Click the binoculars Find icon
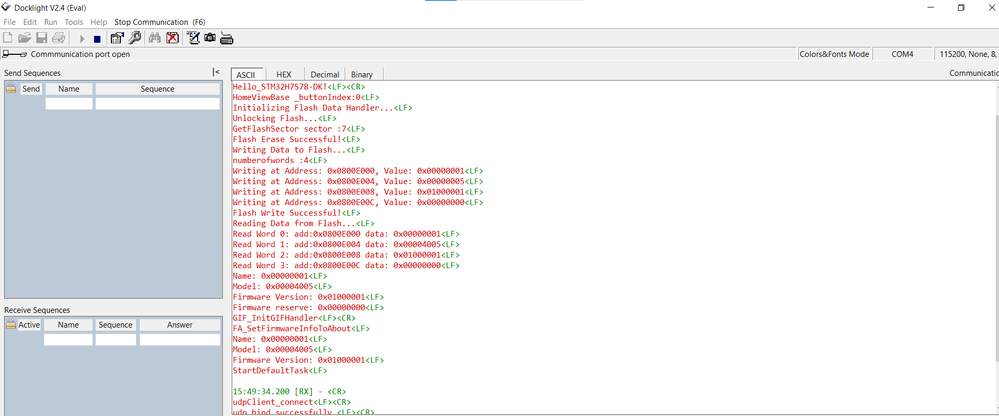 (154, 38)
